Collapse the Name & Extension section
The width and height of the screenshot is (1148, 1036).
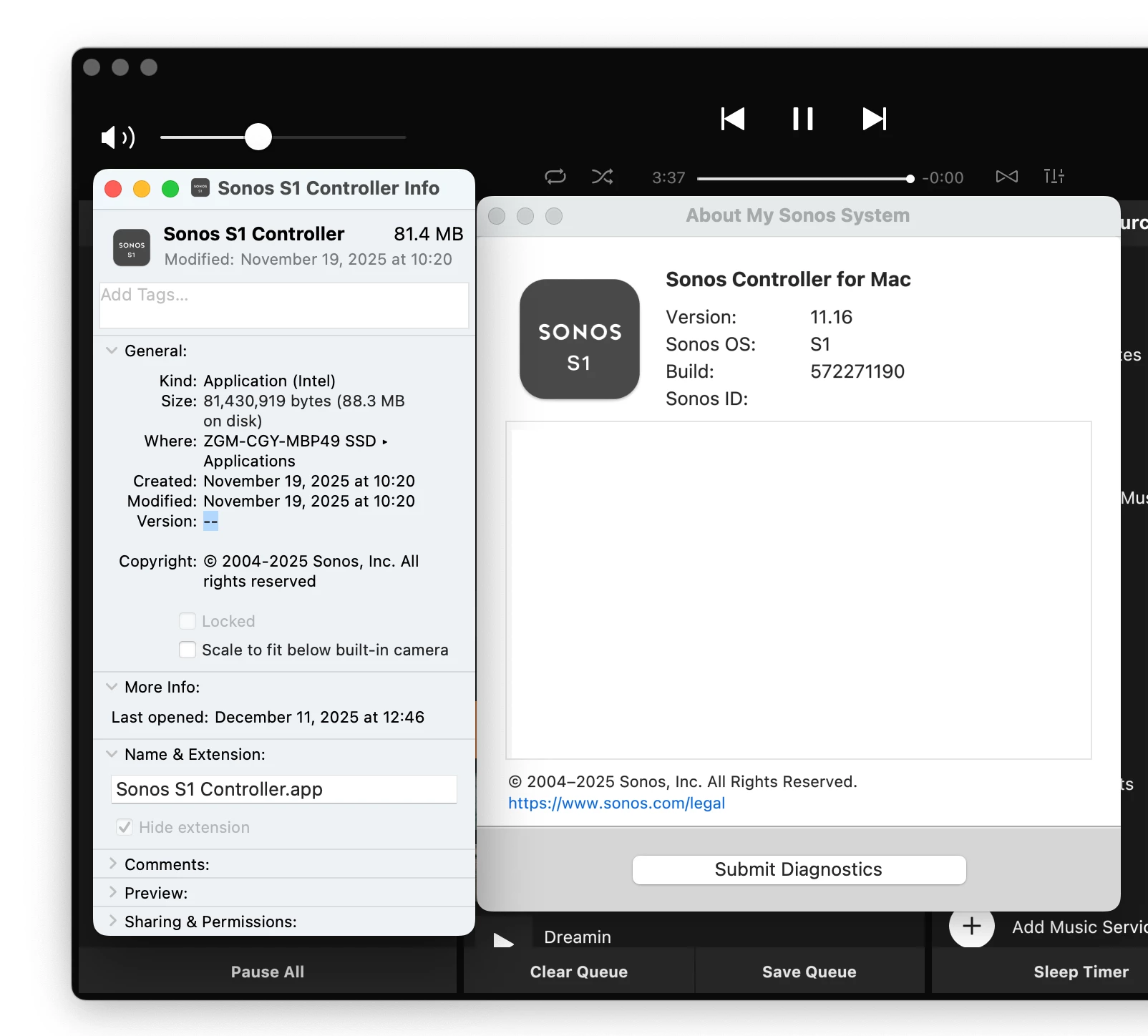pos(112,754)
